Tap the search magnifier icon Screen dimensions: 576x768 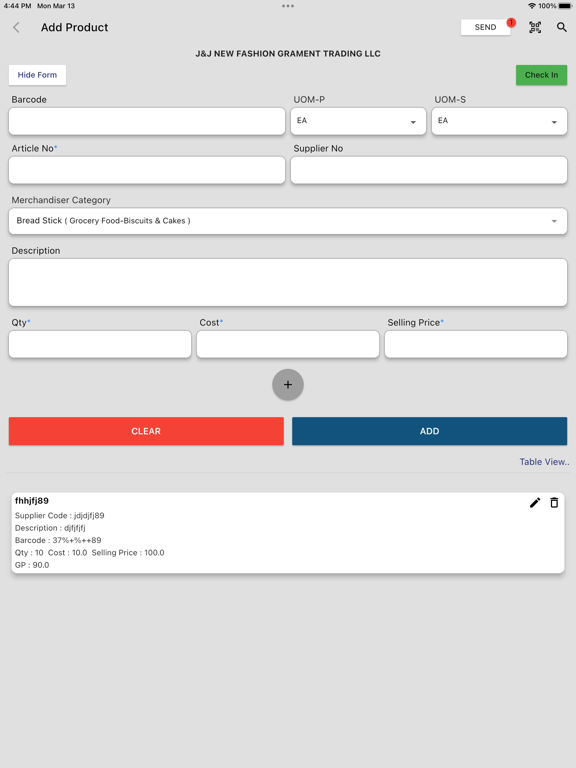(562, 27)
